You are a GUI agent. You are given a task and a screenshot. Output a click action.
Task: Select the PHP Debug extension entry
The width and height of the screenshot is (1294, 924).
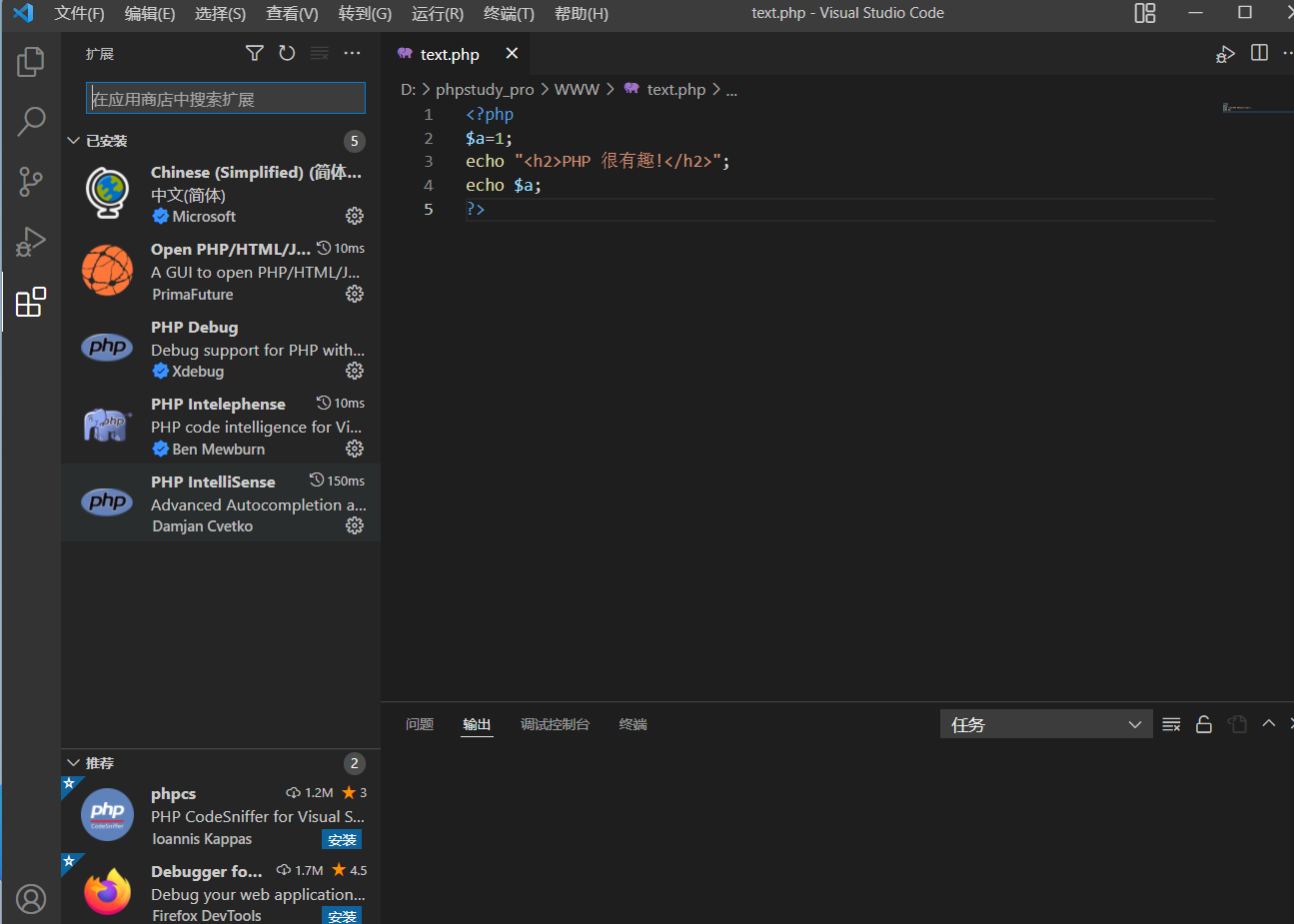221,348
